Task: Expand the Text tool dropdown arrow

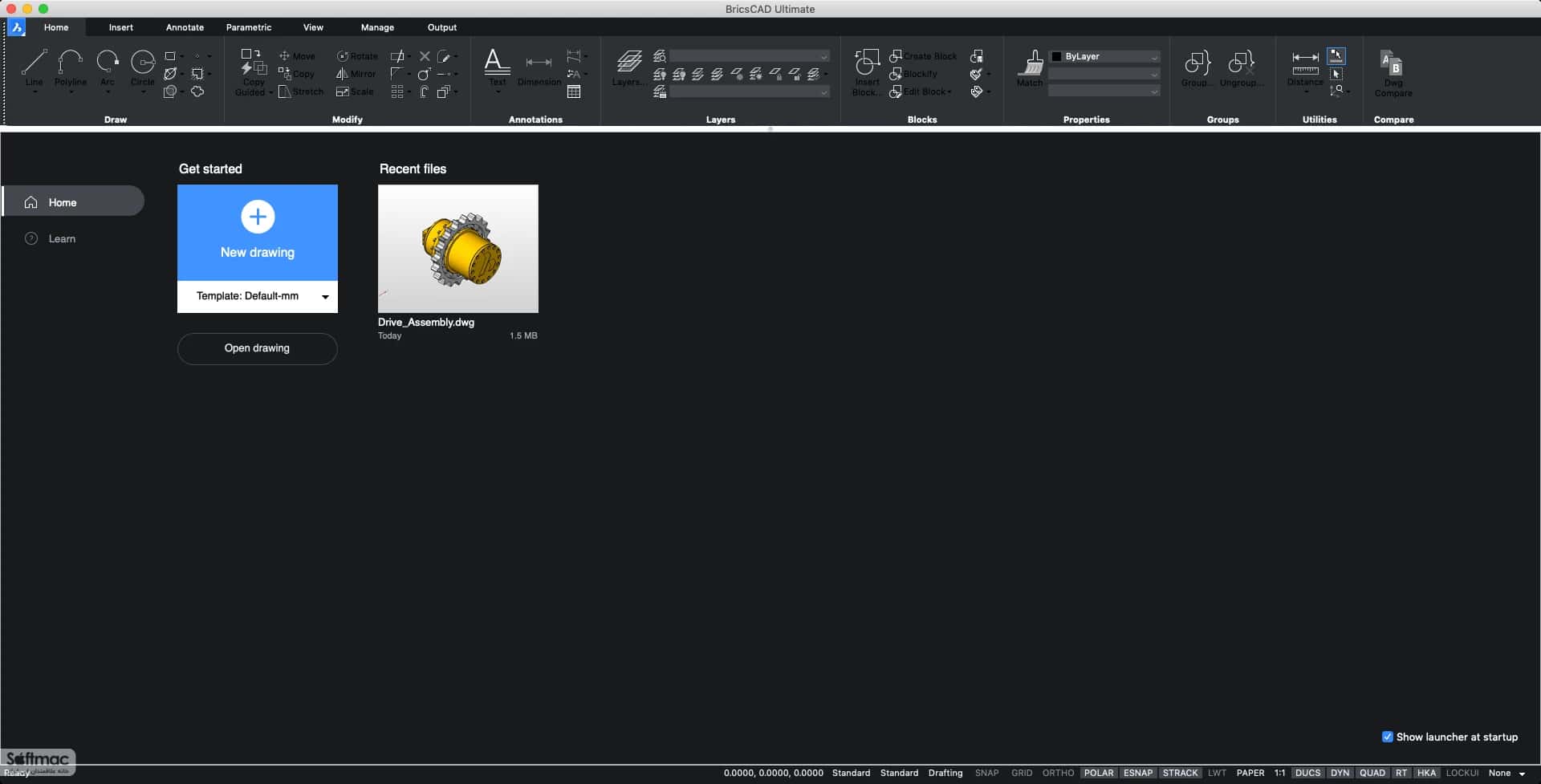Action: (x=498, y=92)
